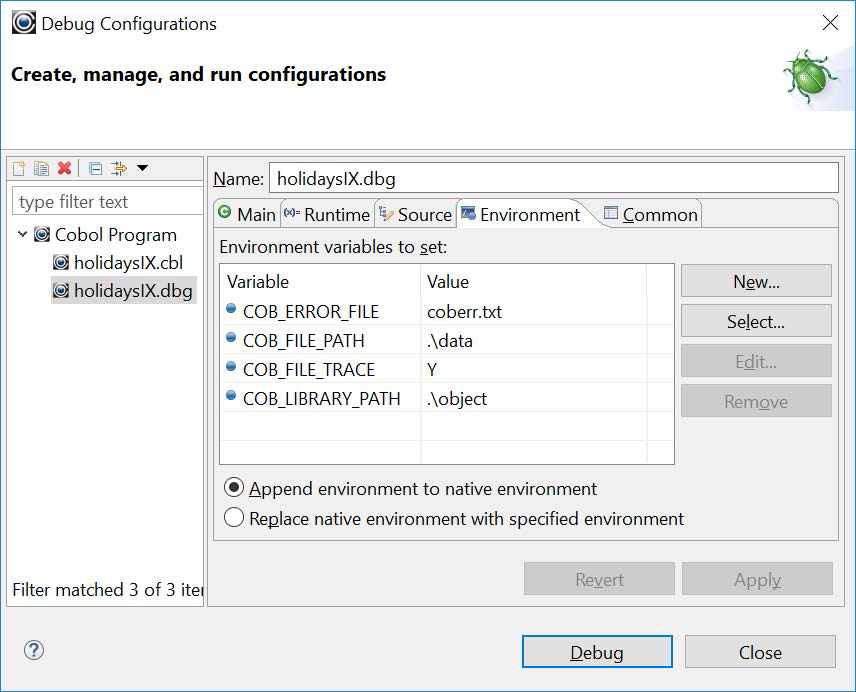The height and width of the screenshot is (692, 856).
Task: Delete configuration using the red X icon
Action: pyautogui.click(x=64, y=168)
